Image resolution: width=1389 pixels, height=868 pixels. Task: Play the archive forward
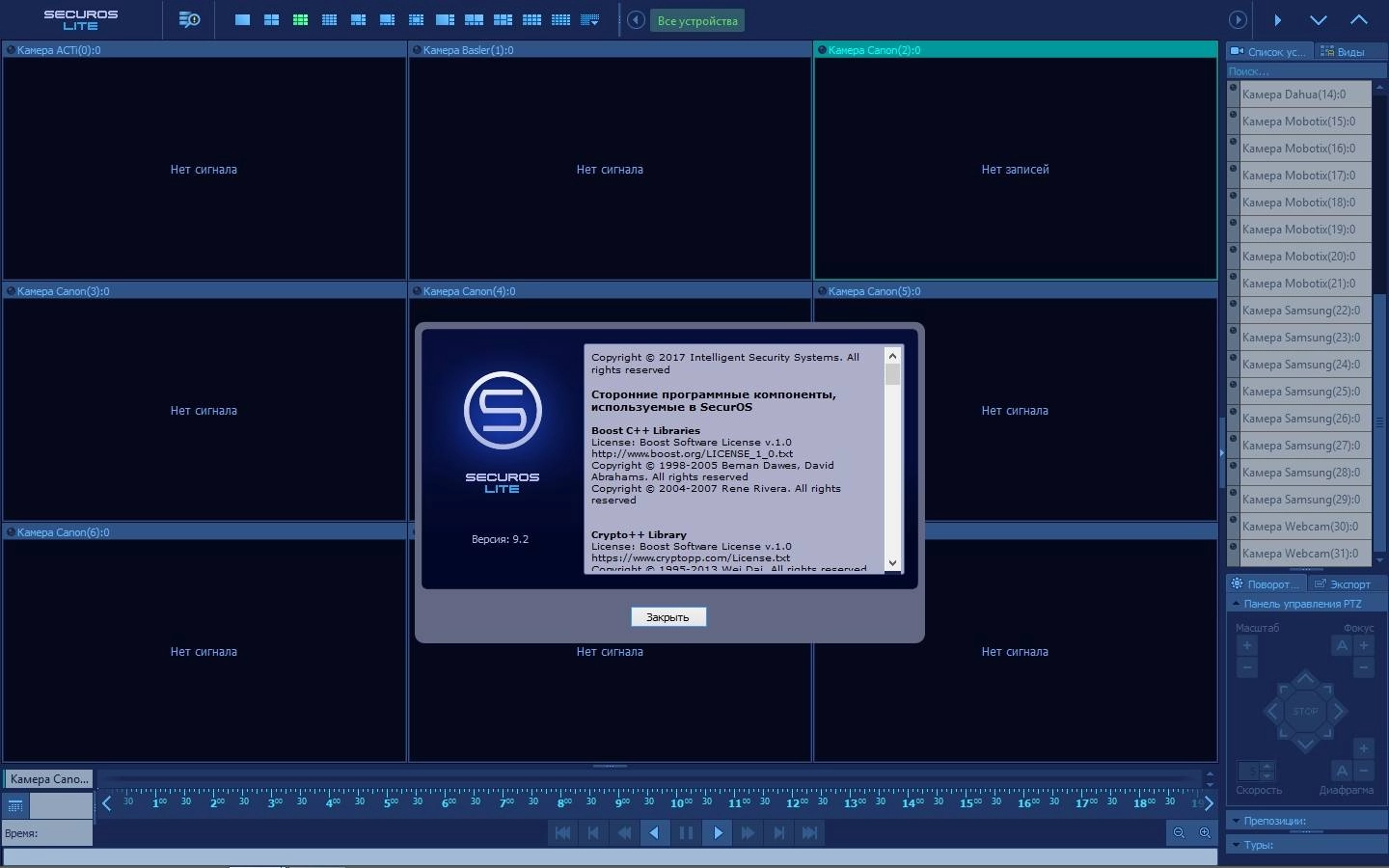click(x=717, y=832)
